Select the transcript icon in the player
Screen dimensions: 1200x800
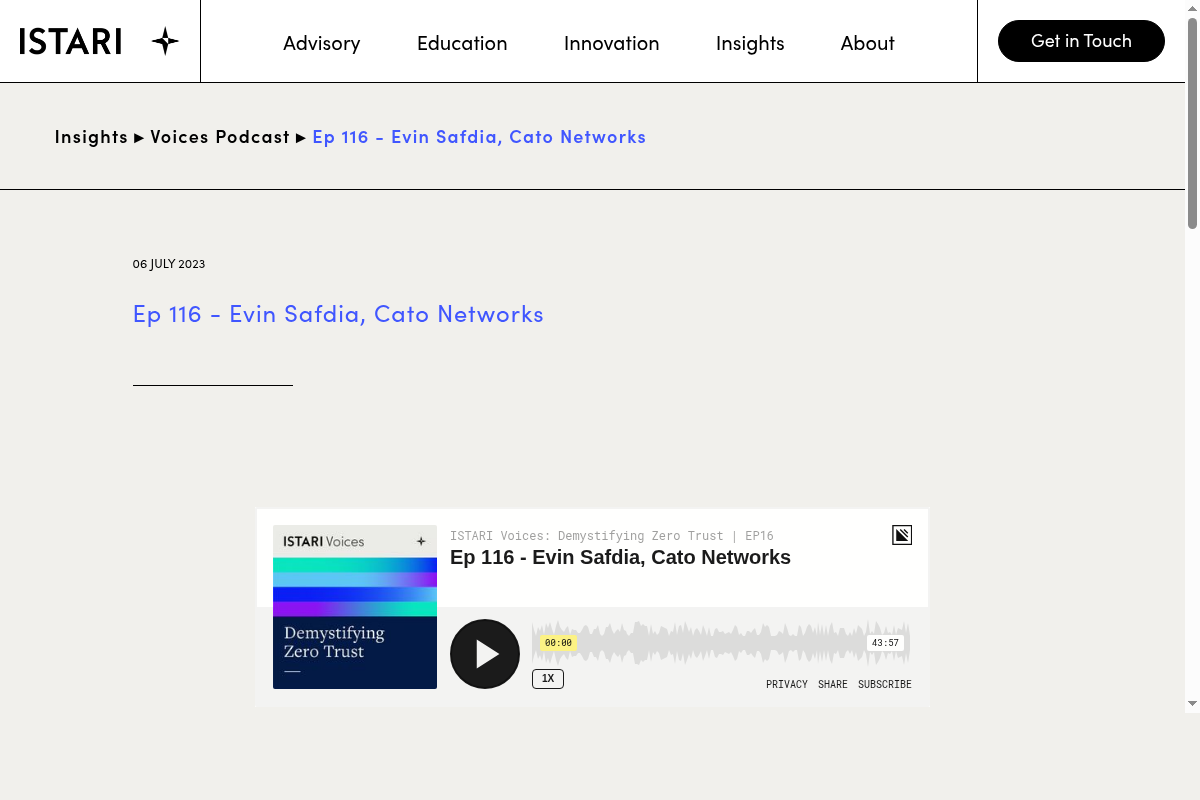901,535
